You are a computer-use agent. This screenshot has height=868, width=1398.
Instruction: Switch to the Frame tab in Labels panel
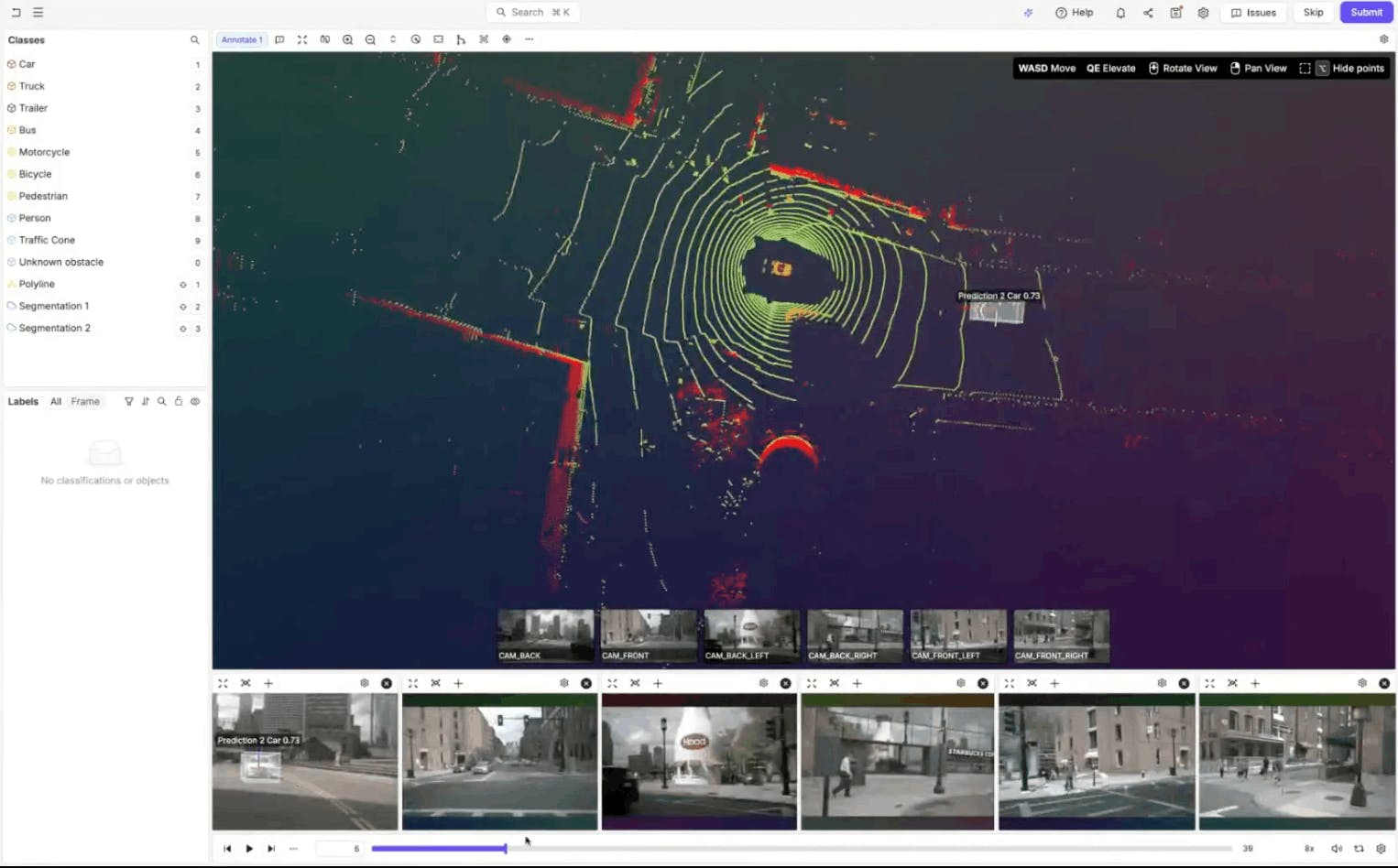pyautogui.click(x=84, y=401)
